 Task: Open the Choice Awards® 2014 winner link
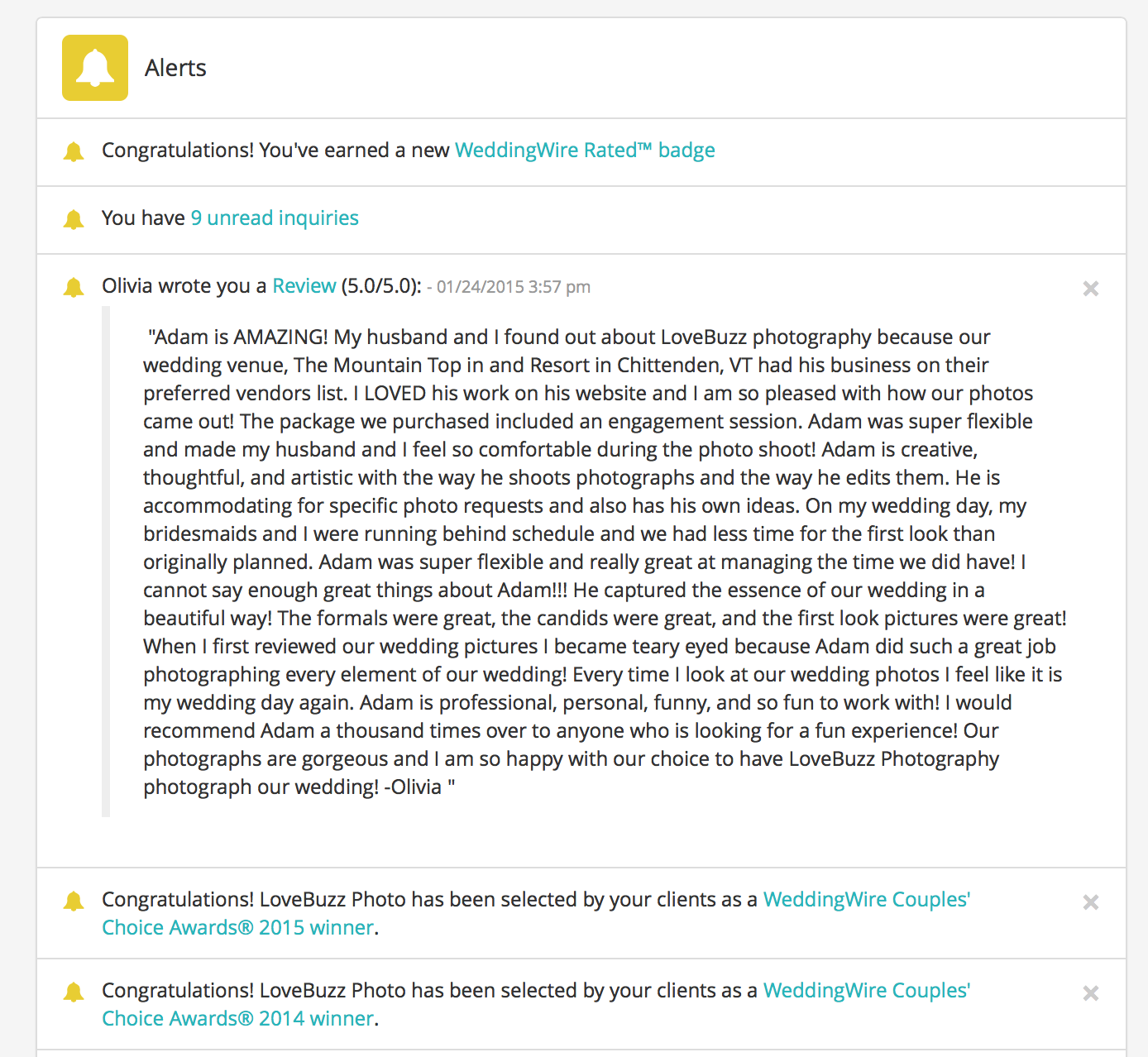click(238, 1018)
